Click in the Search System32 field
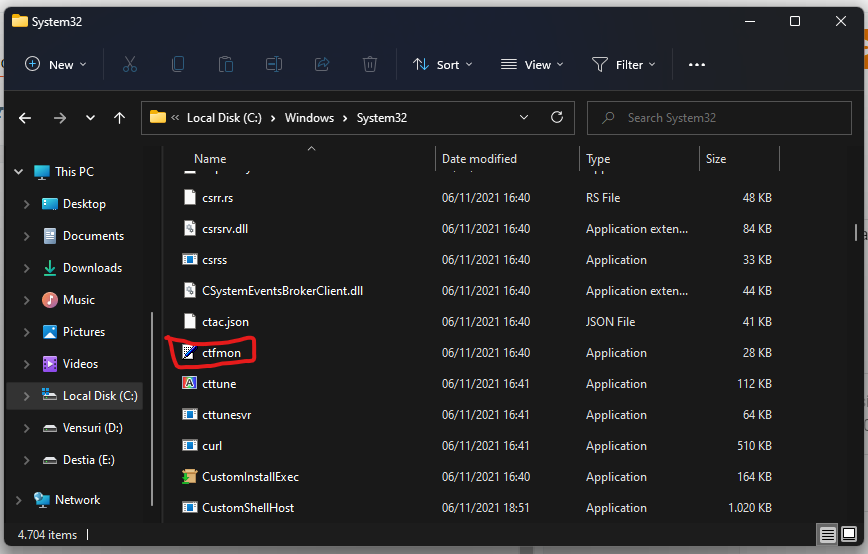Screen dimensions: 868x554 click(719, 118)
